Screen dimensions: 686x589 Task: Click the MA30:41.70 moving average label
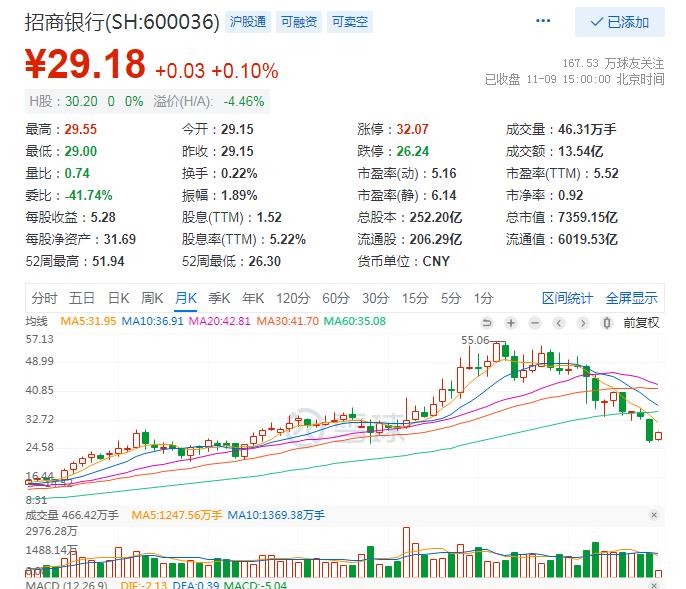point(287,321)
